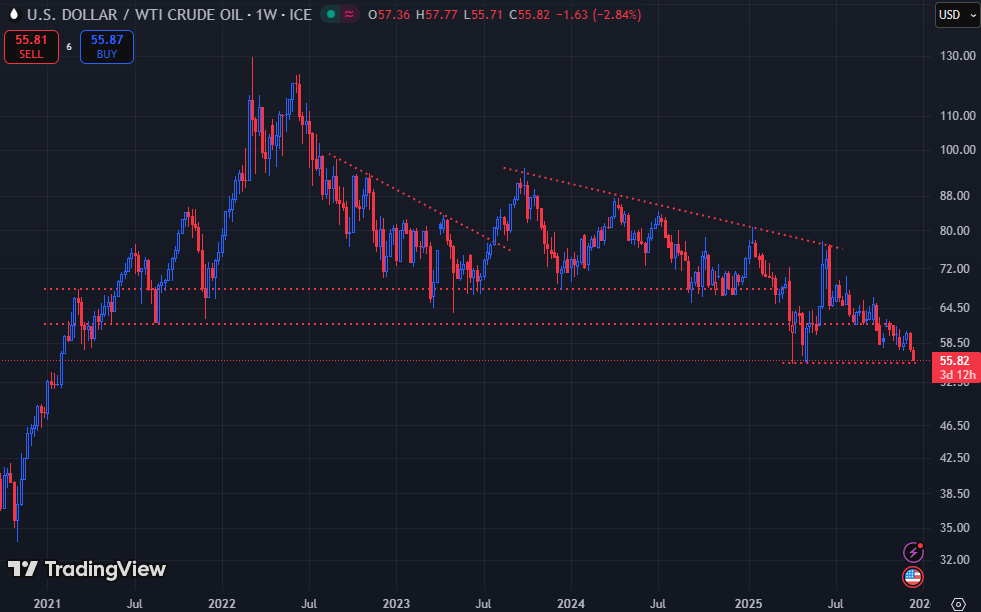Click the open value O57.36
Viewport: 981px width, 612px height.
coord(389,14)
